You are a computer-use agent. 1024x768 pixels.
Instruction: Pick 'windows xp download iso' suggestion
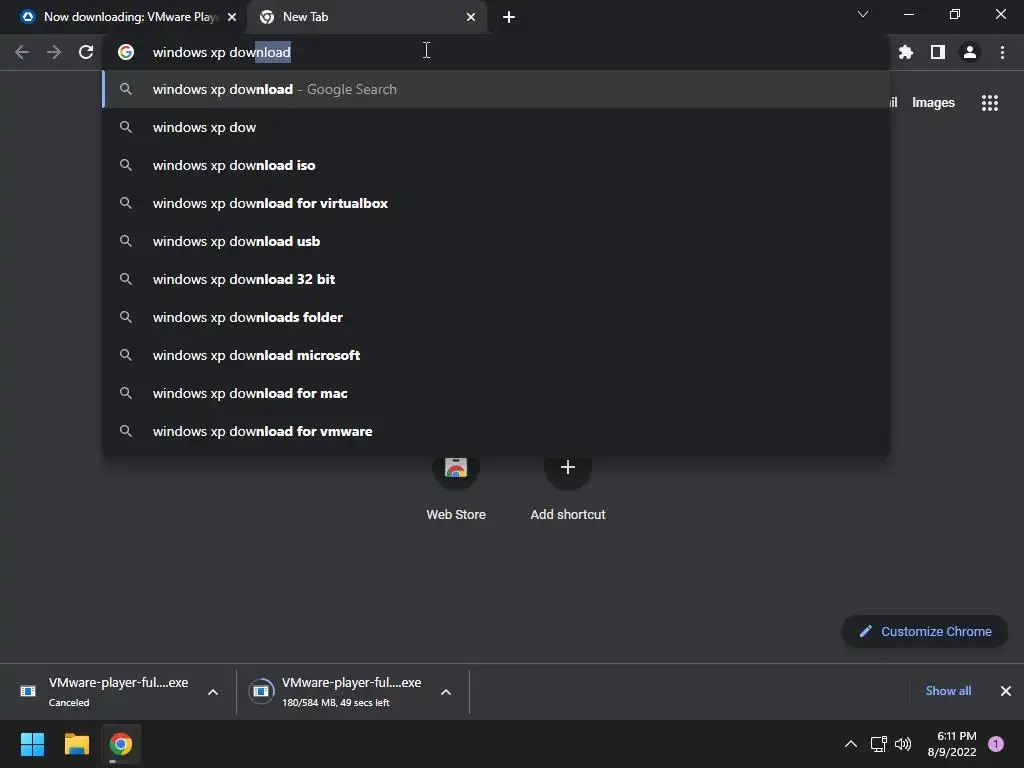pos(496,165)
